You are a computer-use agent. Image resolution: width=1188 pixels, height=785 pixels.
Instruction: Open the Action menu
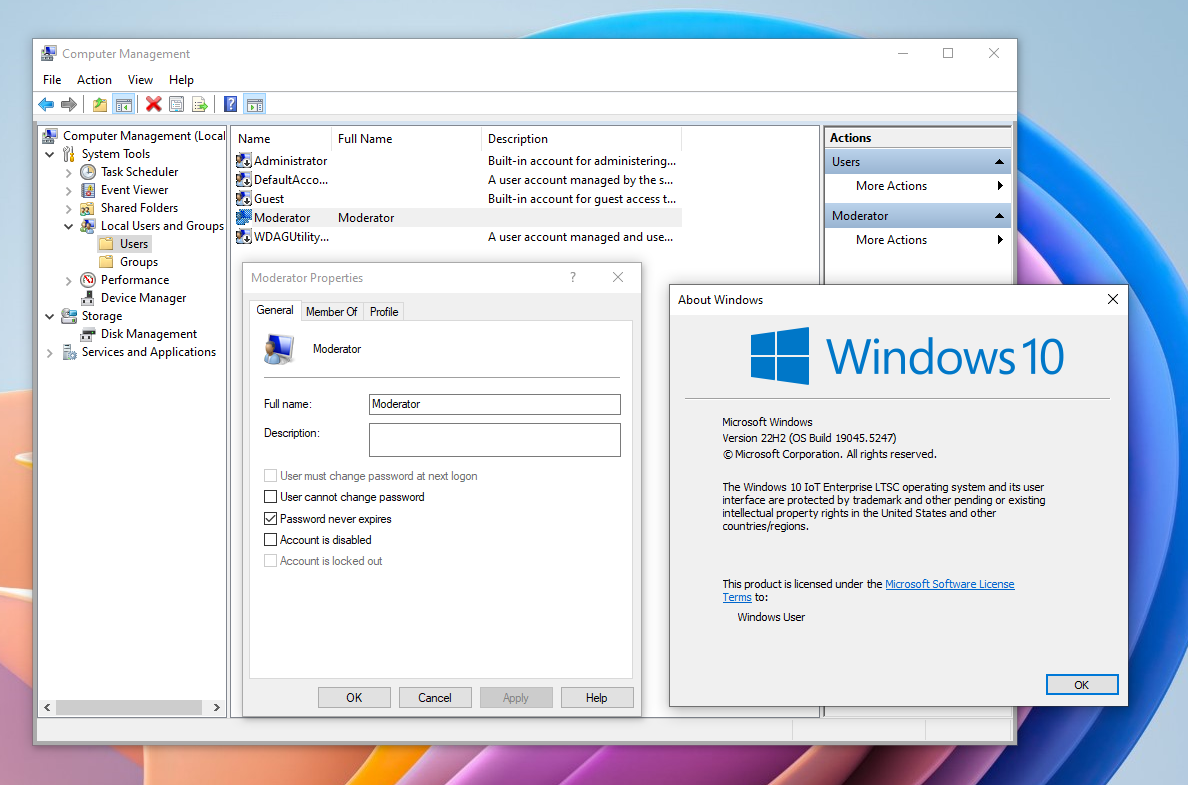(x=94, y=80)
